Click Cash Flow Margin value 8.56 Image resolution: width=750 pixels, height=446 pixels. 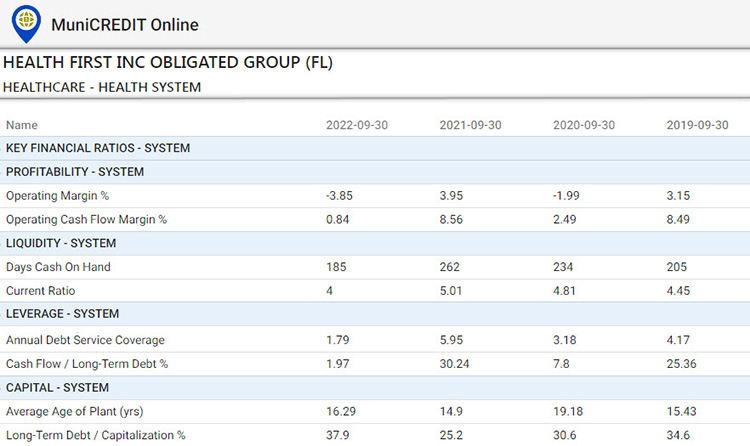pyautogui.click(x=451, y=220)
